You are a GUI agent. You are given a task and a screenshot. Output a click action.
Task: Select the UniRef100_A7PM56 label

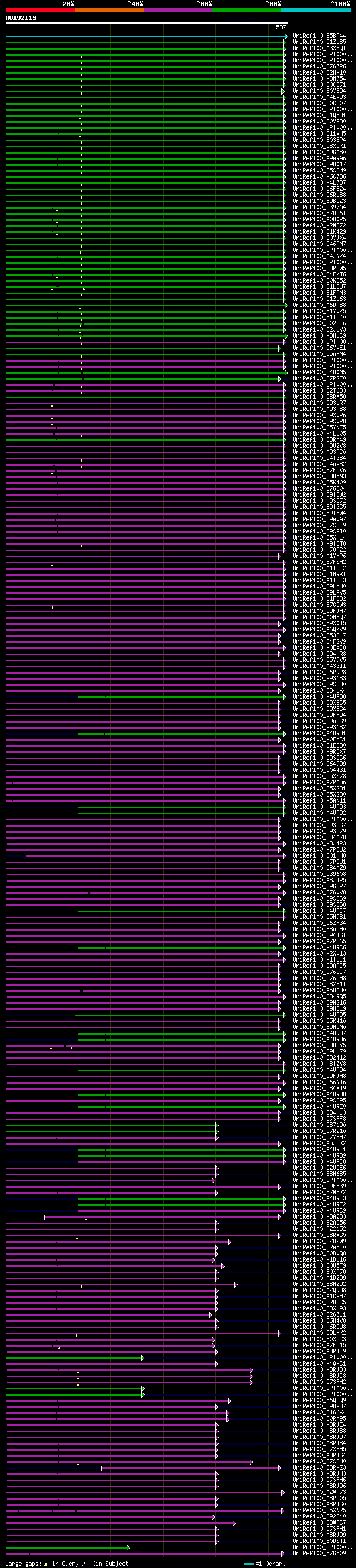319,782
